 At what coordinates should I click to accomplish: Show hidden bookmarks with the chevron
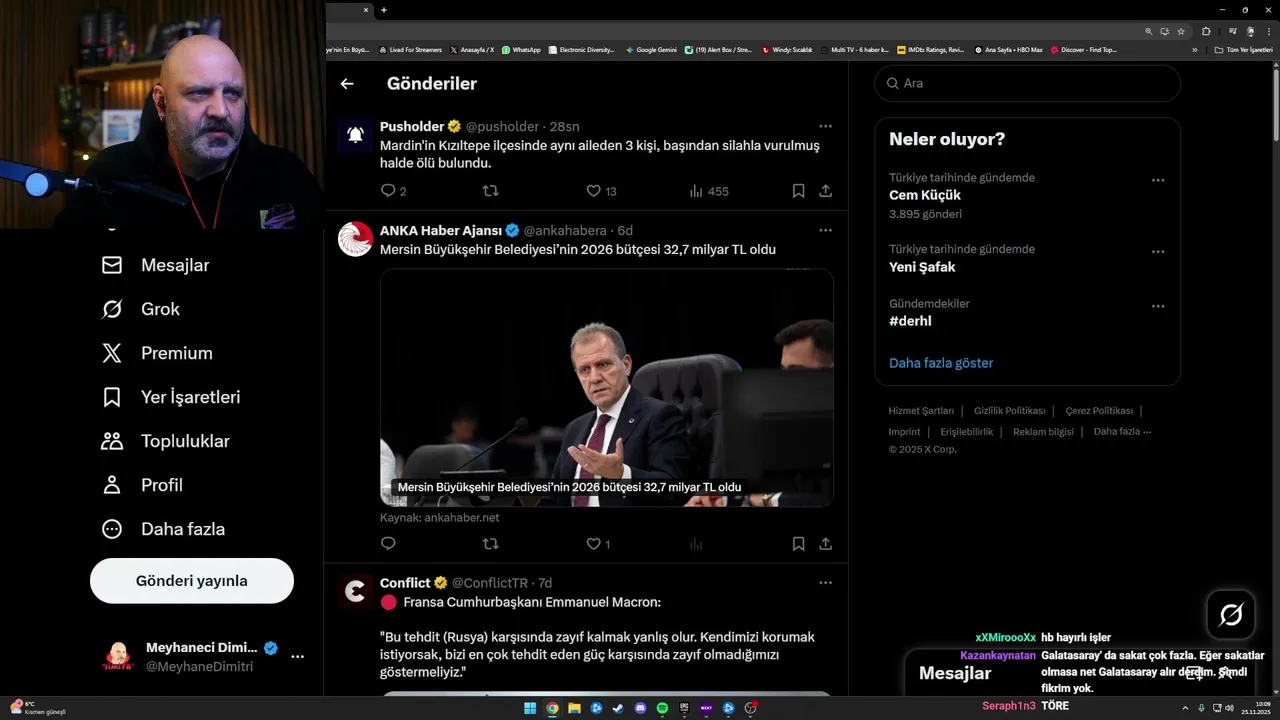coord(1194,49)
